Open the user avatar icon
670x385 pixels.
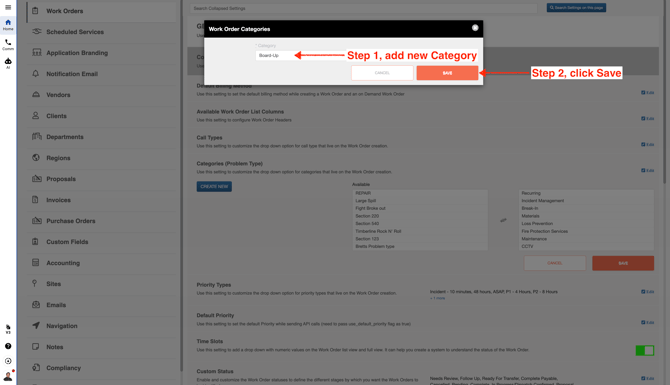[8, 376]
